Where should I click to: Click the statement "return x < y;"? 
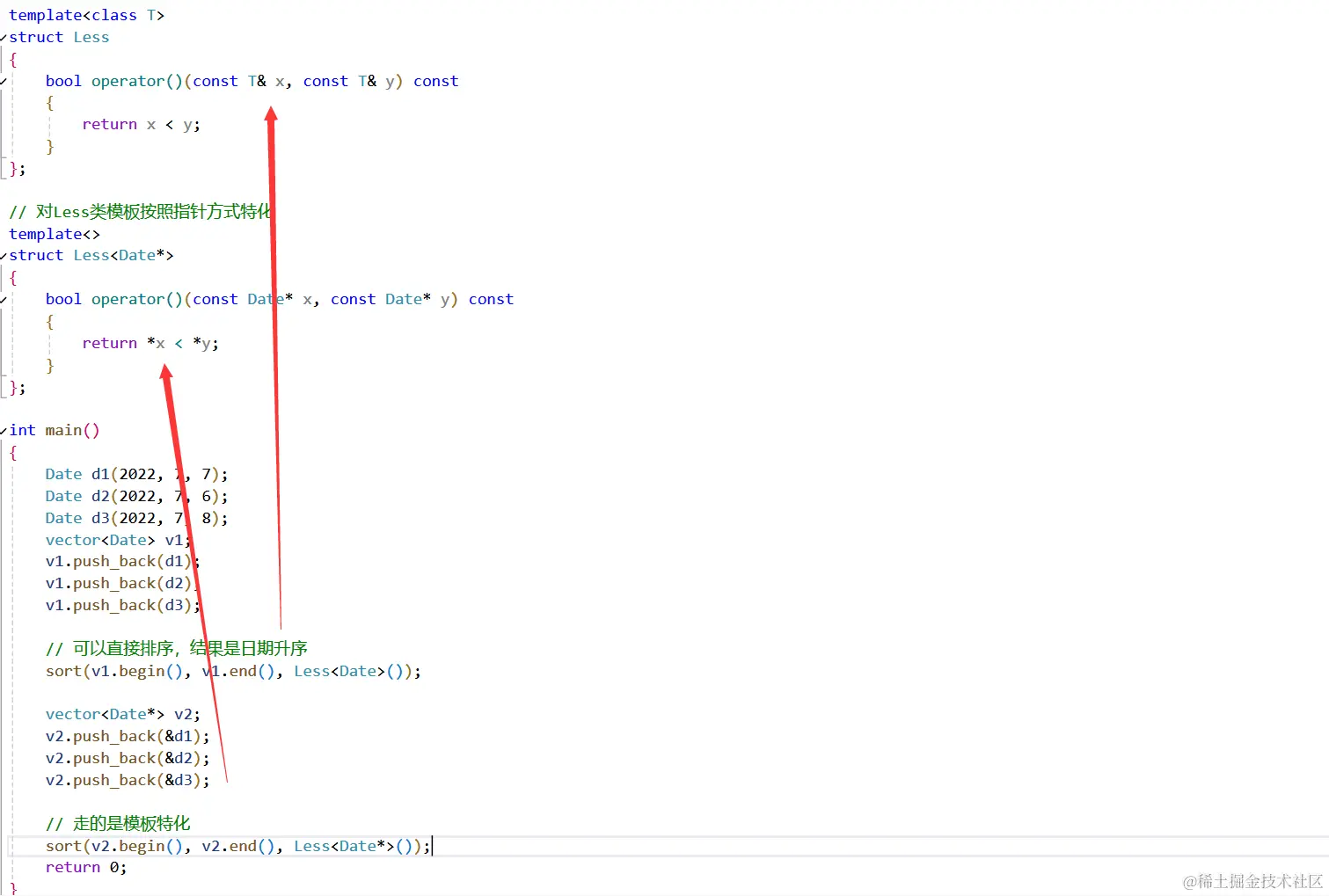[x=142, y=124]
